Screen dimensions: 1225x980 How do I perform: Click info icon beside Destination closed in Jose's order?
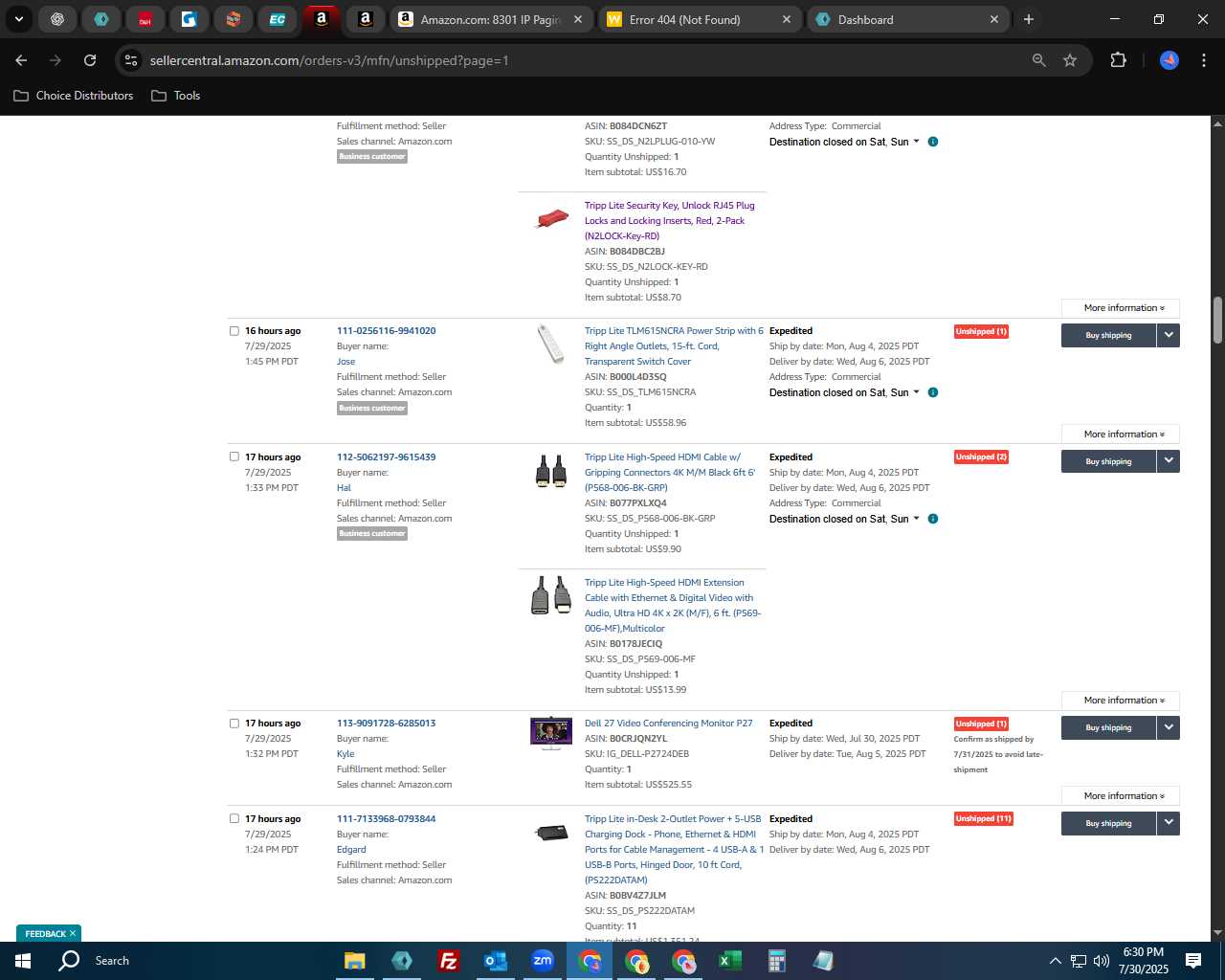(933, 392)
